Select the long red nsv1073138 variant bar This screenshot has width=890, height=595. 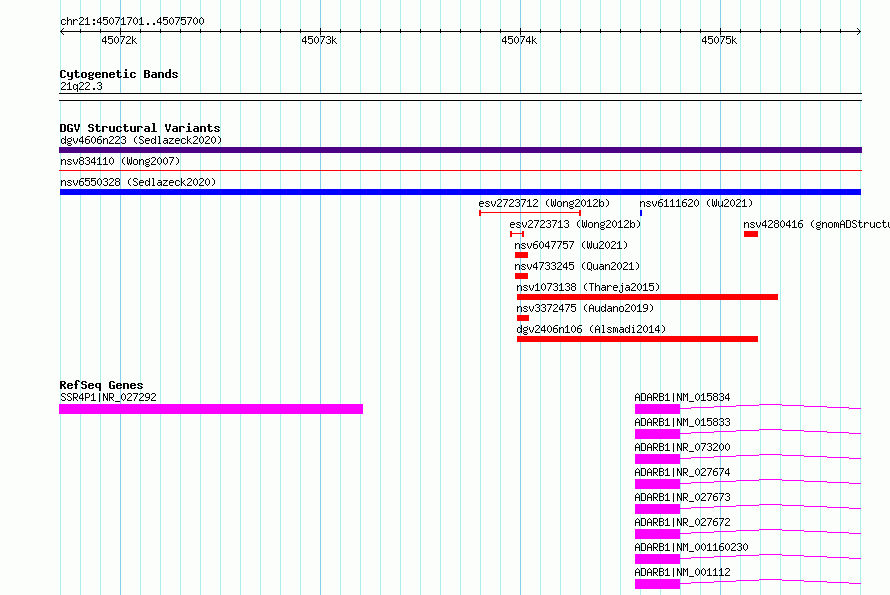tap(647, 297)
